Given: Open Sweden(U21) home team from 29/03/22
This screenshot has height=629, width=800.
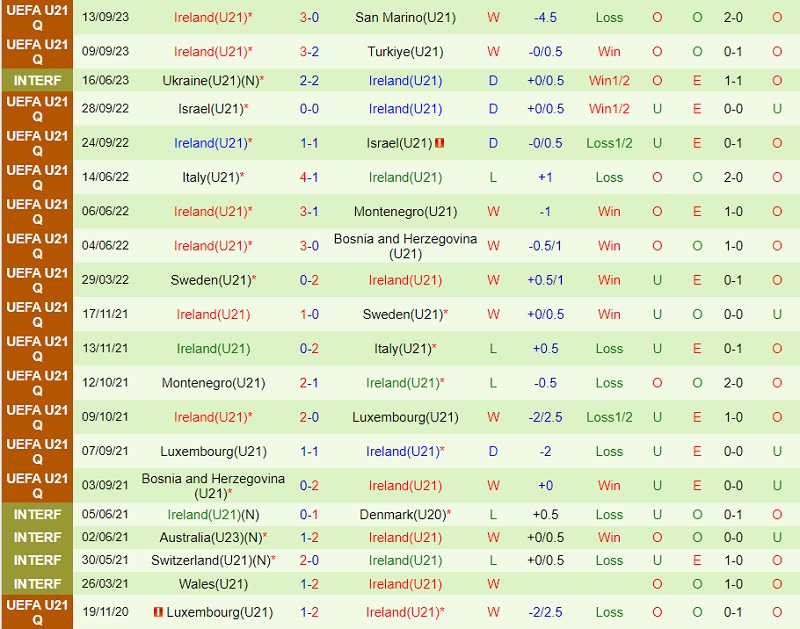Looking at the screenshot, I should pos(205,280).
